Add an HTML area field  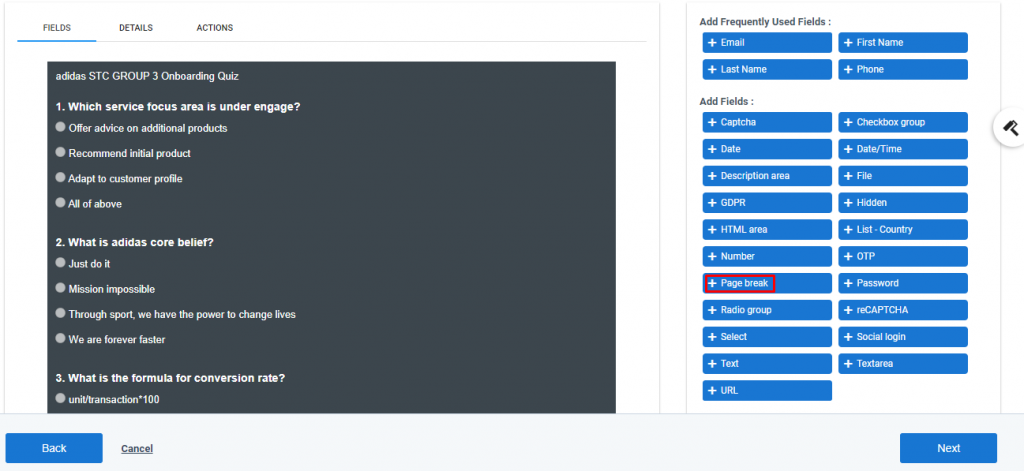pos(767,229)
